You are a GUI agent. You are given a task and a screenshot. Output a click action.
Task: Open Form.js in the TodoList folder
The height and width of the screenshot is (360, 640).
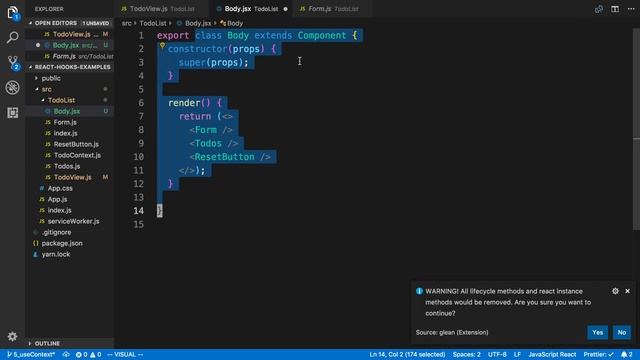pos(65,122)
